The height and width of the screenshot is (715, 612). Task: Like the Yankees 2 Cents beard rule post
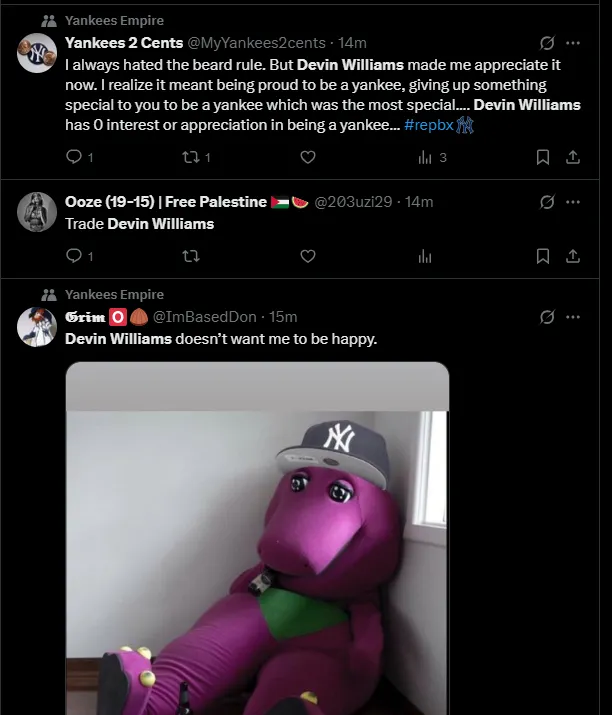click(308, 157)
